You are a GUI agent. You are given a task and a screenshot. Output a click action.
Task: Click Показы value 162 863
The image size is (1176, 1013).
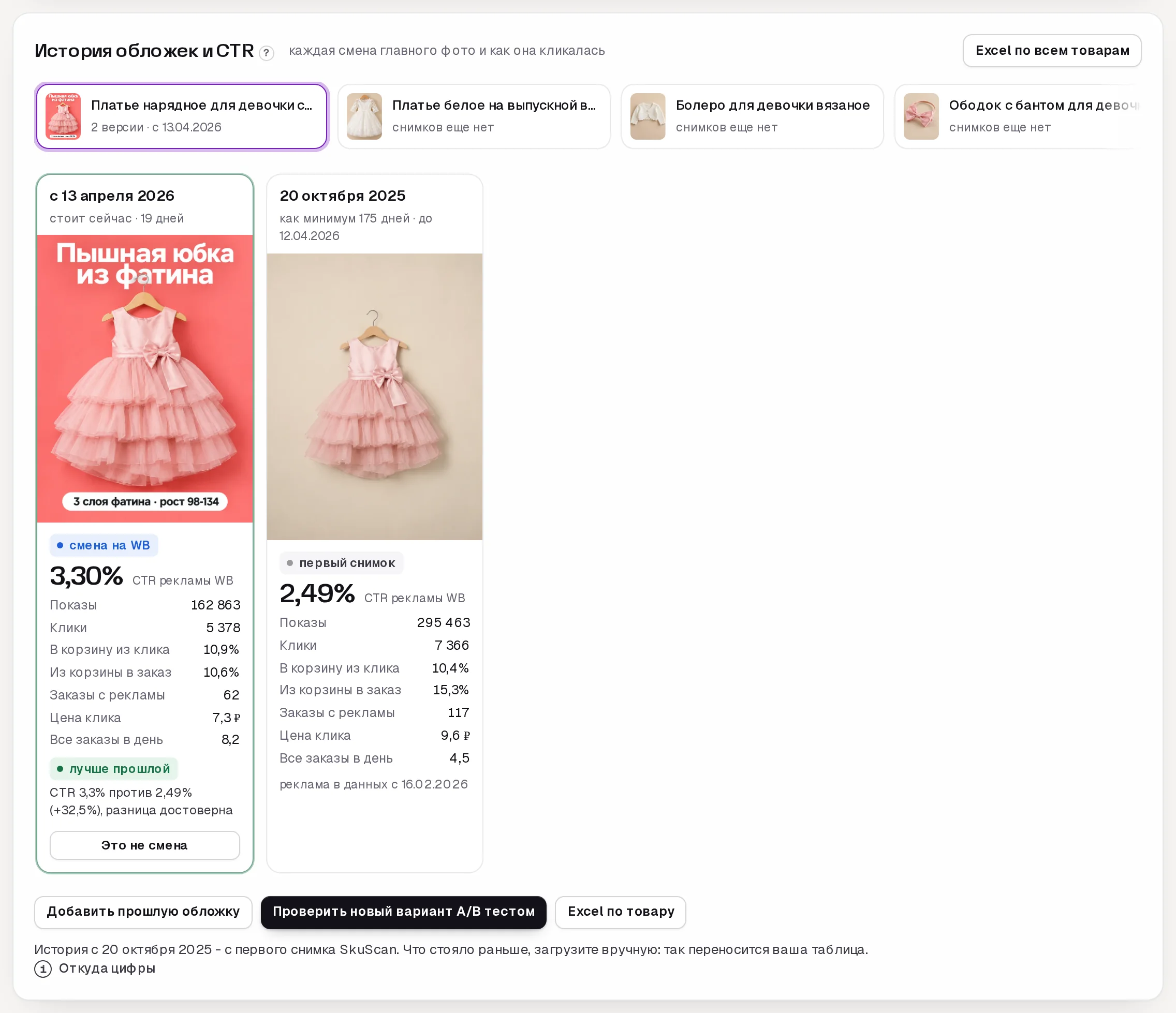[216, 605]
